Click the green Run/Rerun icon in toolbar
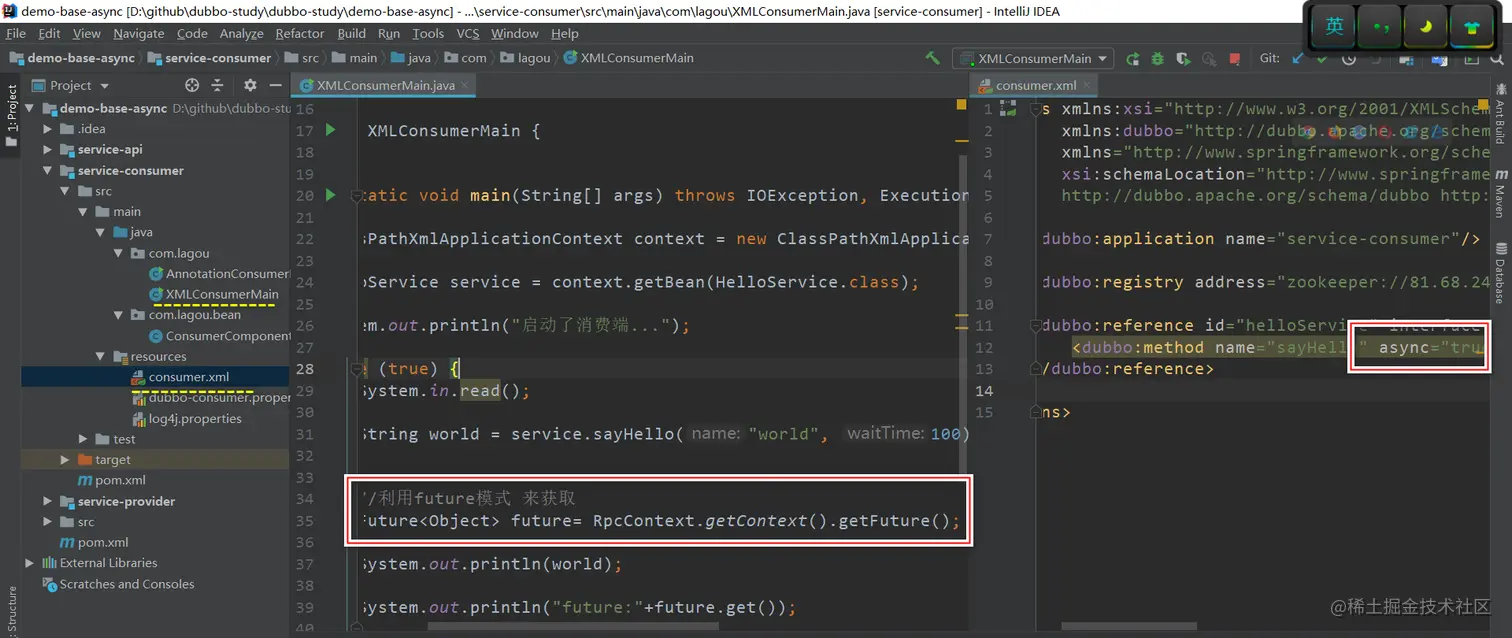 click(1133, 59)
